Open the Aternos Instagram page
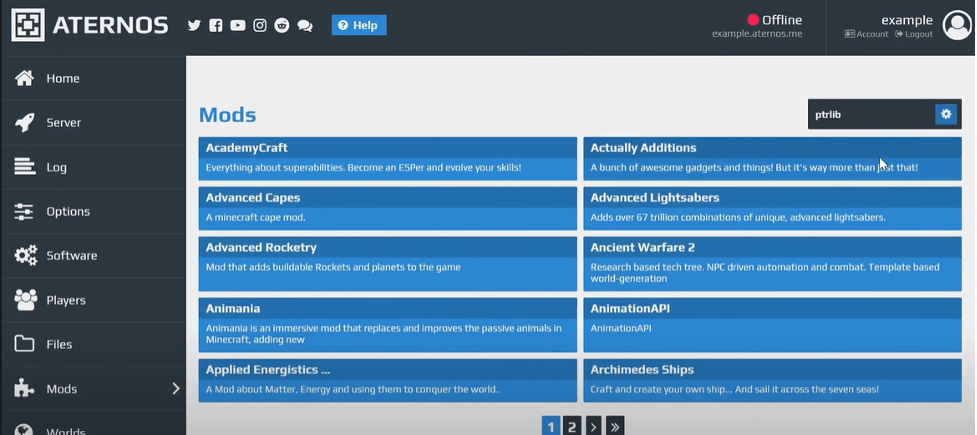This screenshot has width=977, height=435. (x=260, y=26)
